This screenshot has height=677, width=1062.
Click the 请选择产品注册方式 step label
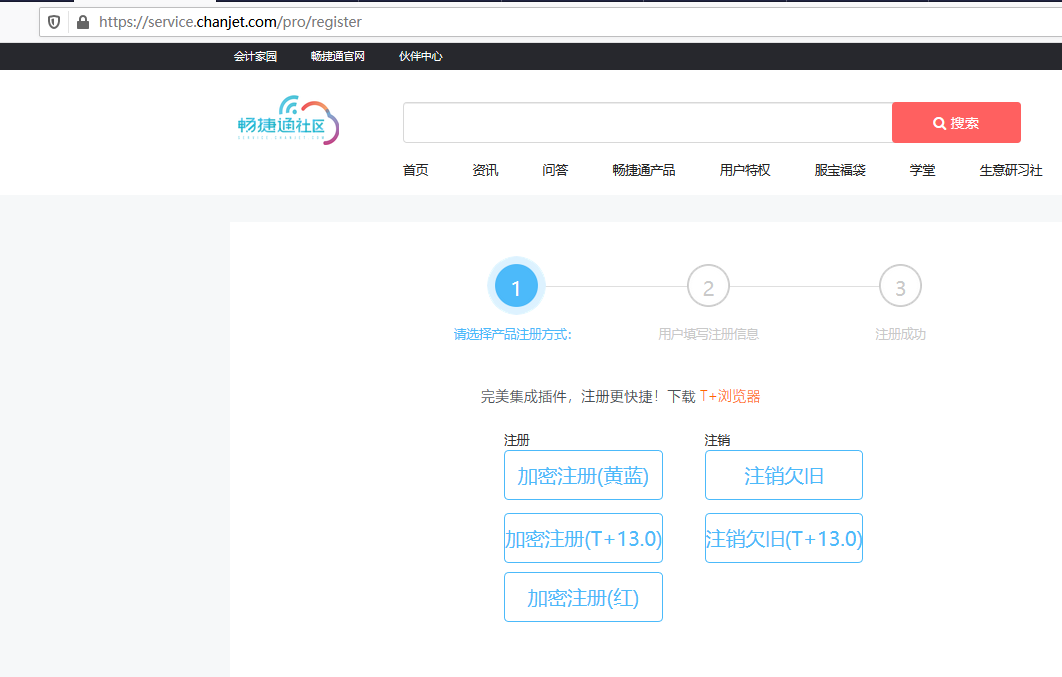(513, 334)
